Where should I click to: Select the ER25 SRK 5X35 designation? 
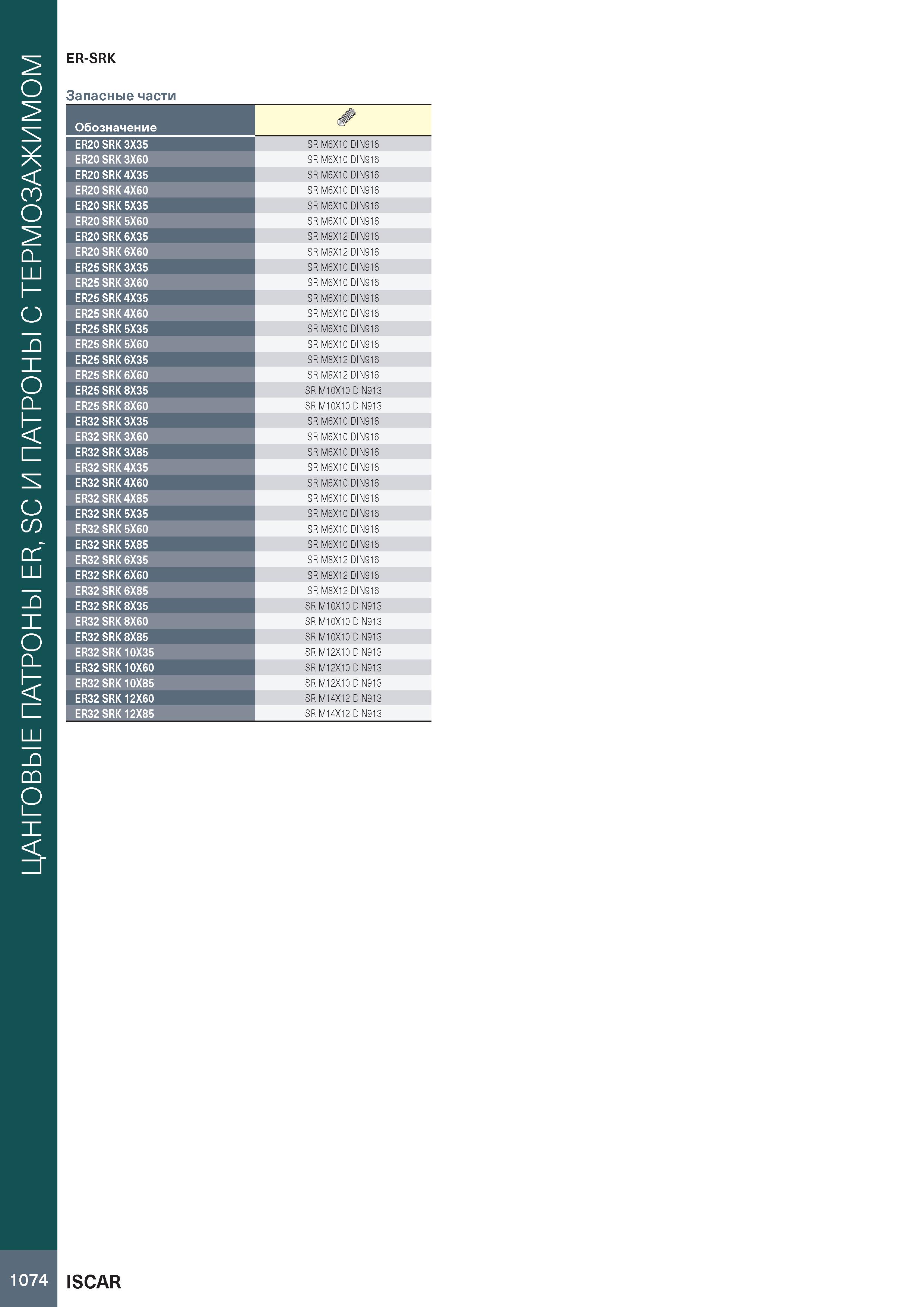tap(111, 329)
